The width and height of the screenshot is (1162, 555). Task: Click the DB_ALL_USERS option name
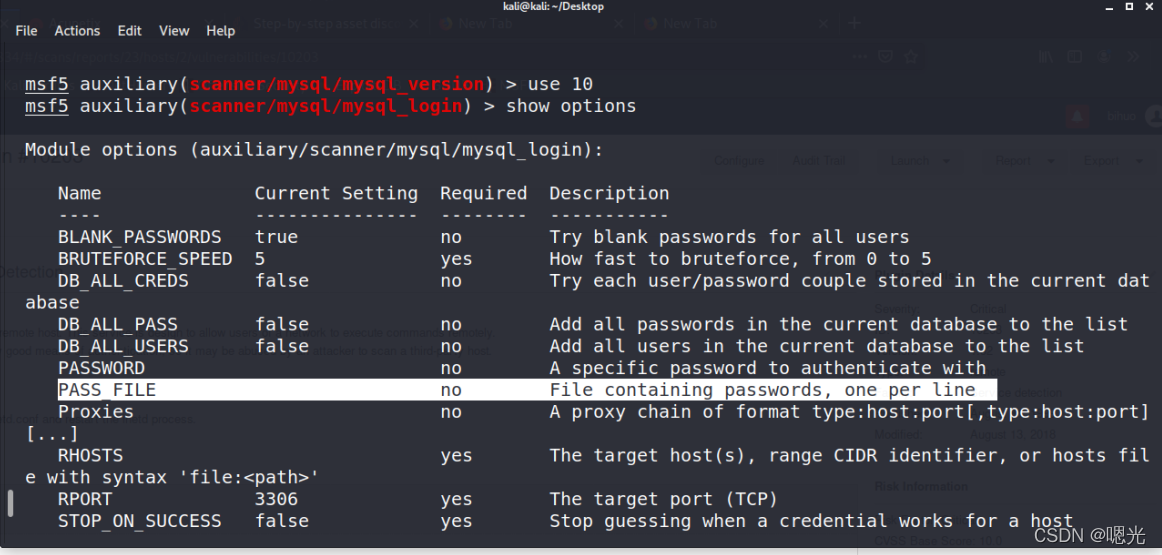123,346
